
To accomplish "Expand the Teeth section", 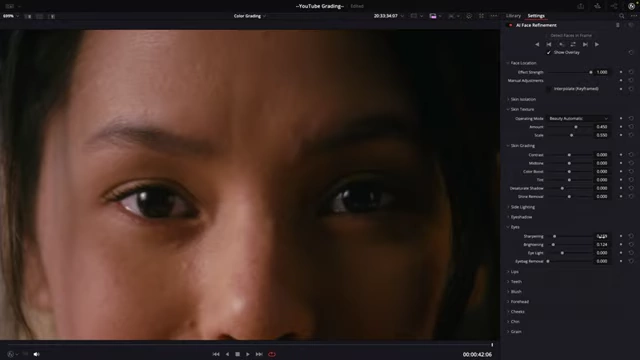I will click(x=508, y=282).
